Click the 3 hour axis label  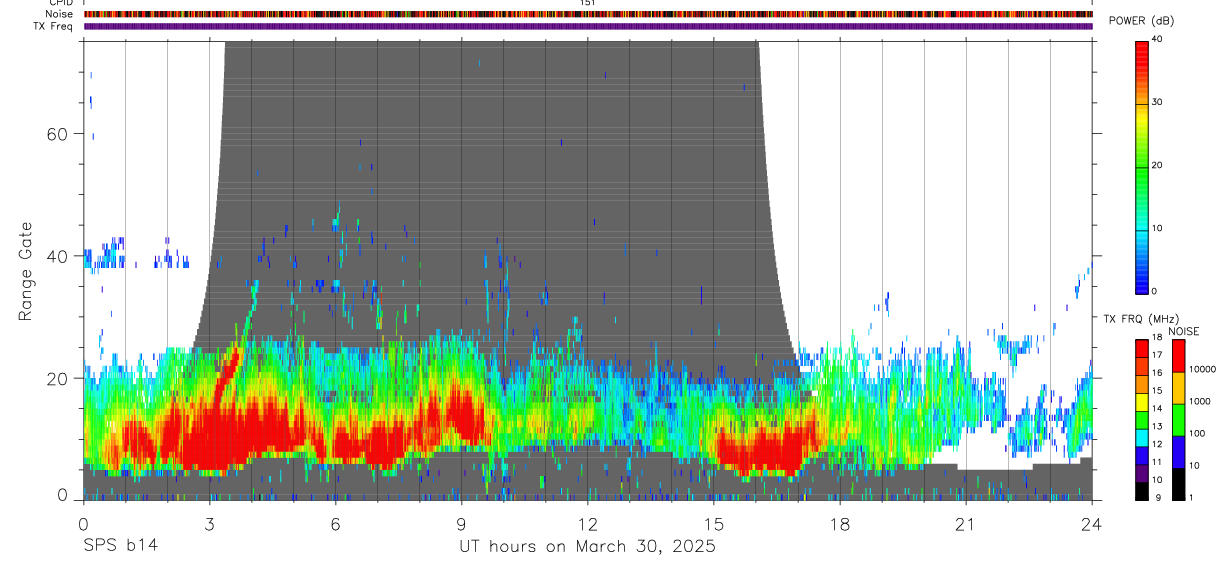[209, 524]
